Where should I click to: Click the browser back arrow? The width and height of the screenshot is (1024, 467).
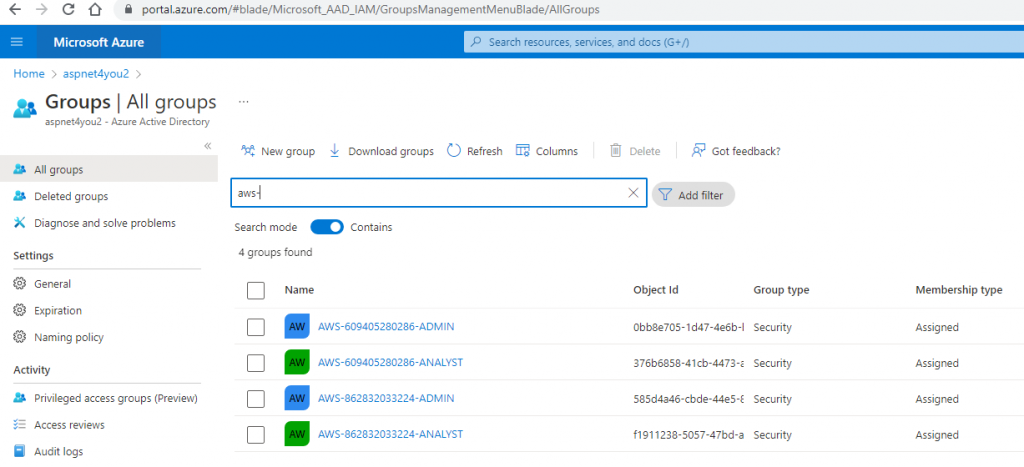(x=15, y=10)
